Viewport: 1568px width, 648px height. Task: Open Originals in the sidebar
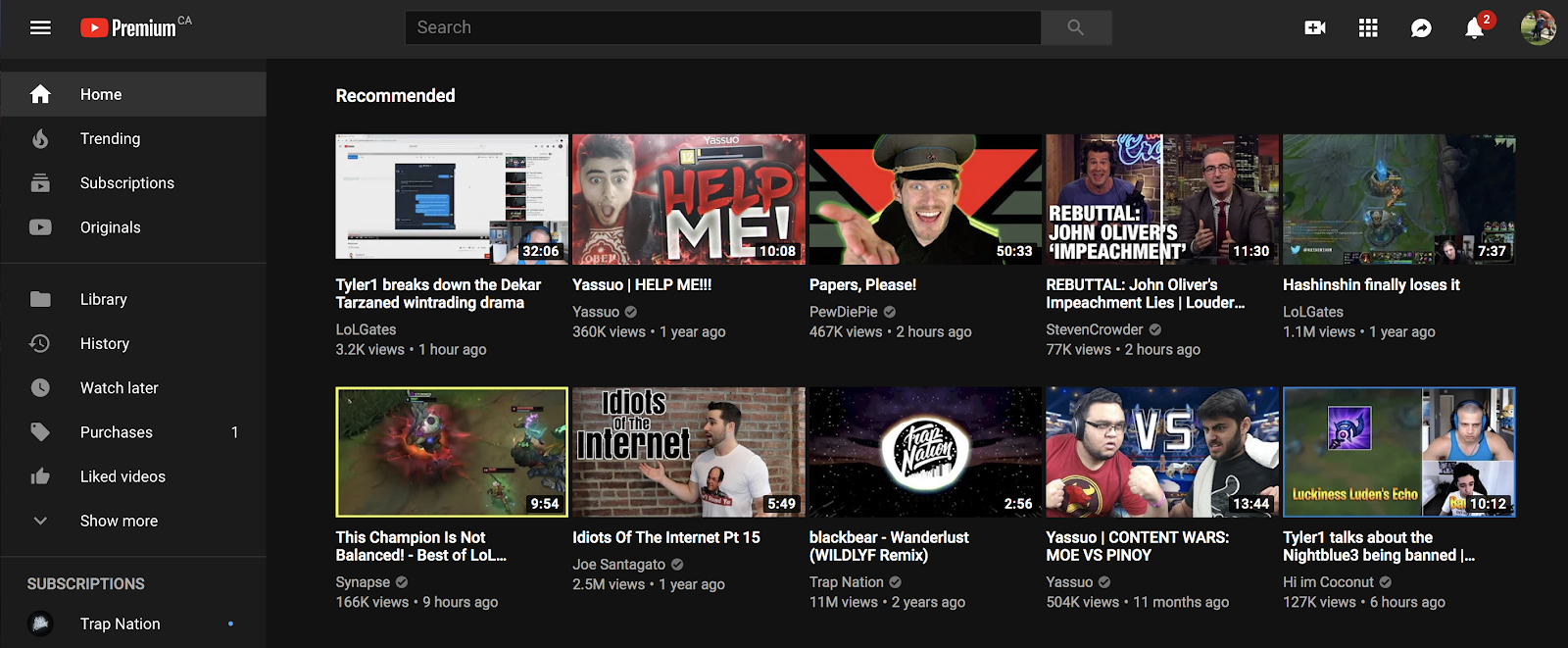[x=133, y=226]
